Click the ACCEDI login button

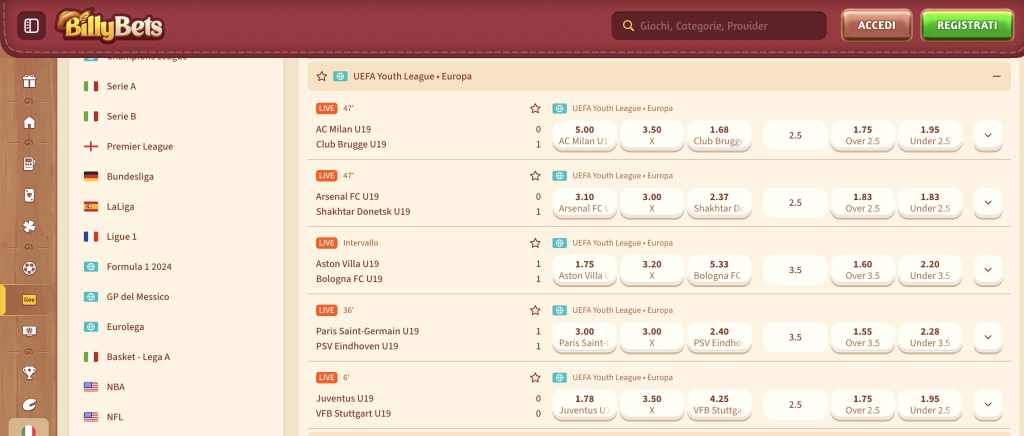pyautogui.click(x=876, y=25)
